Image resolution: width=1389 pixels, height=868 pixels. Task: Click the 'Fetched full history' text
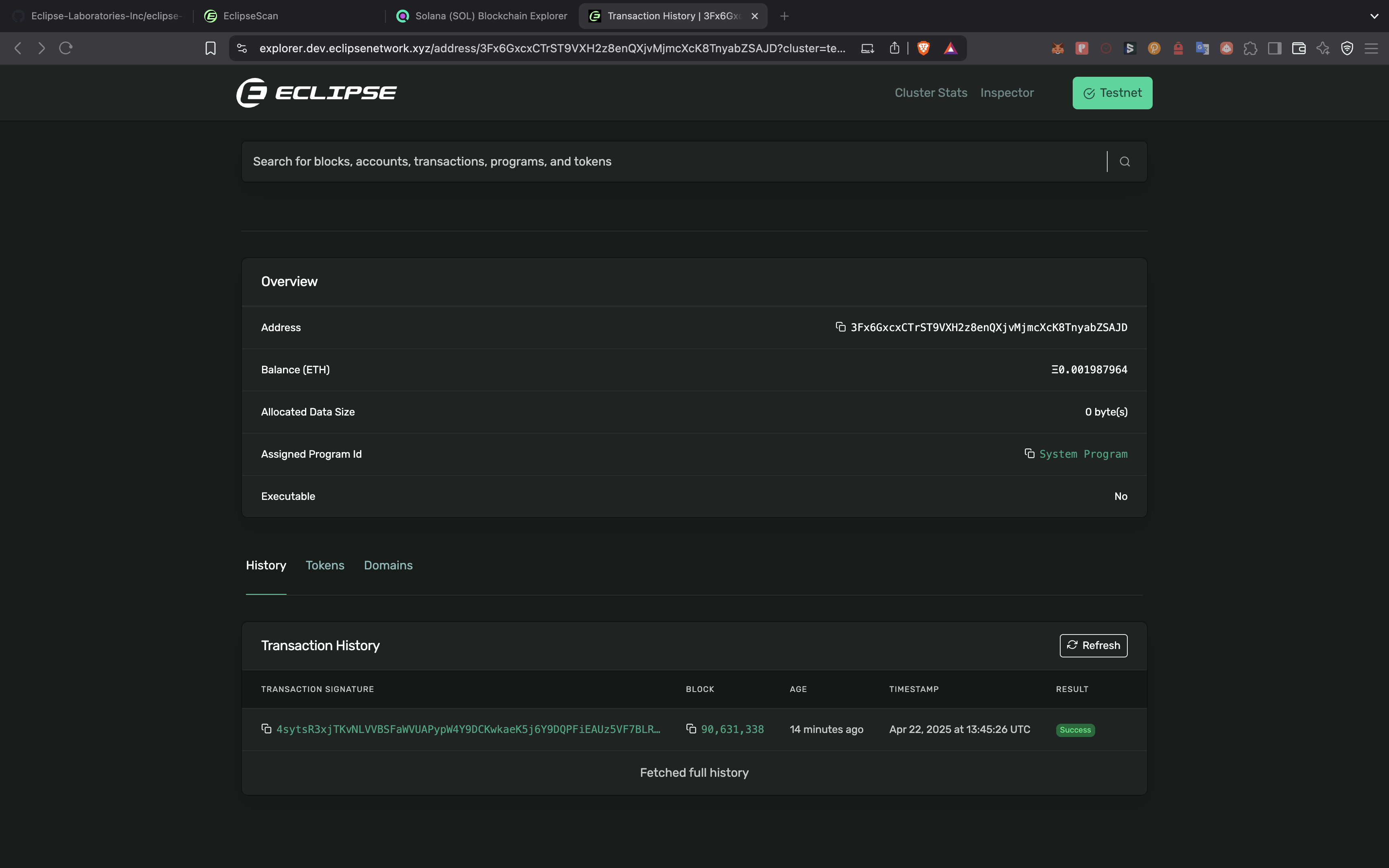pos(694,773)
